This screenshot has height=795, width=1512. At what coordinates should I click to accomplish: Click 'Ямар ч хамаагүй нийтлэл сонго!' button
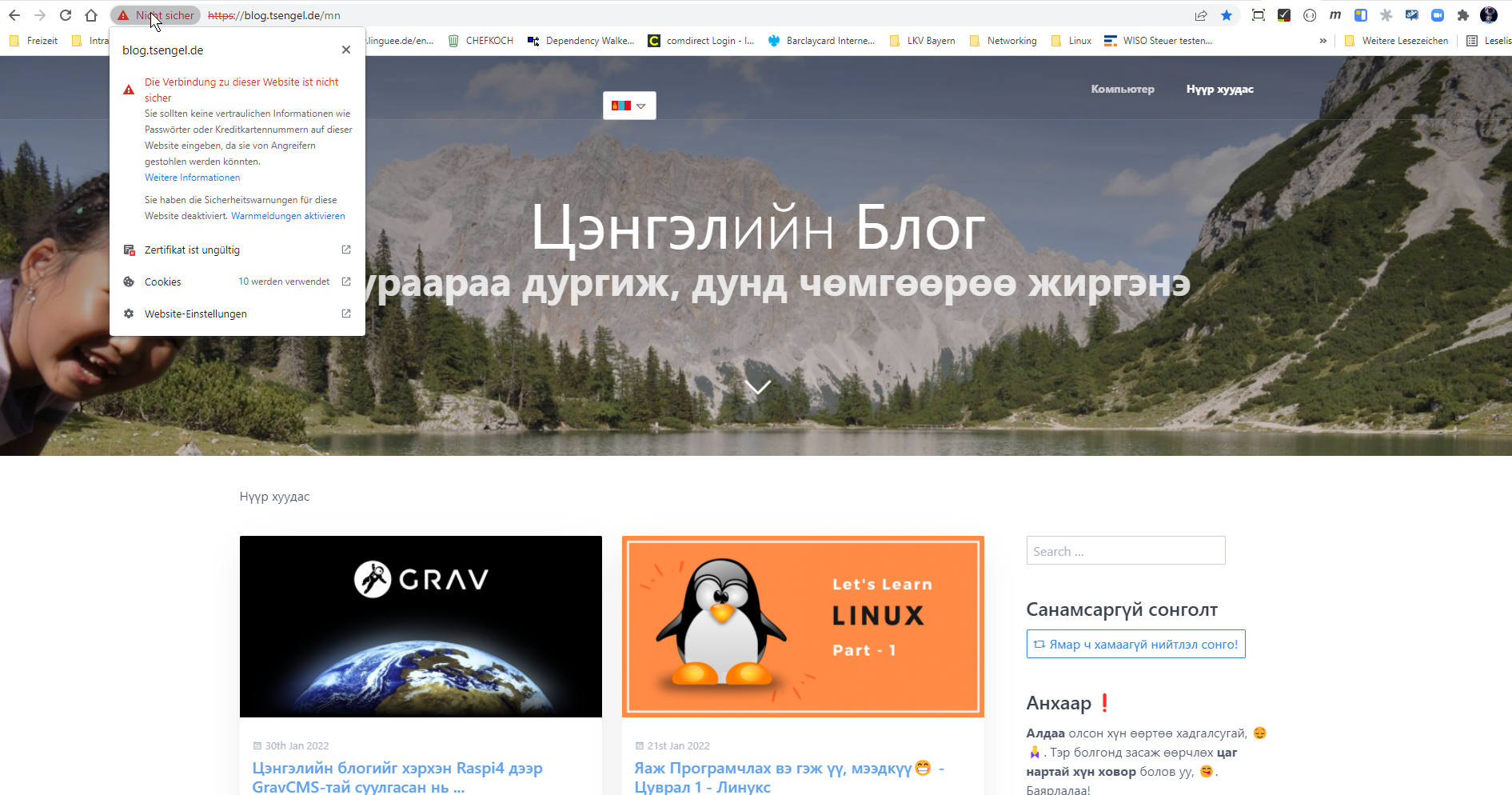click(1135, 644)
